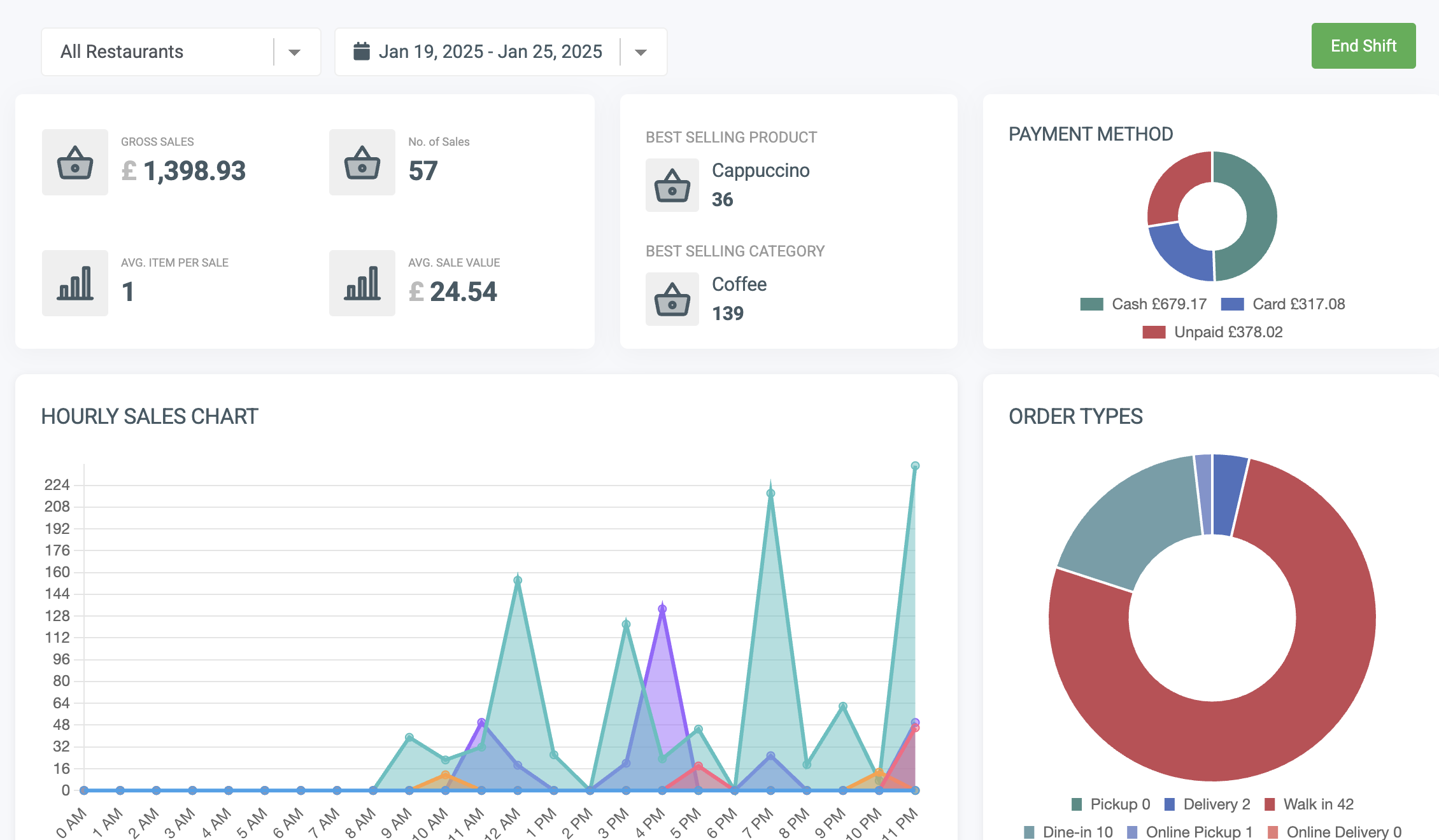This screenshot has width=1439, height=840.
Task: Toggle the Delivery 2 legend swatch
Action: coord(1170,804)
